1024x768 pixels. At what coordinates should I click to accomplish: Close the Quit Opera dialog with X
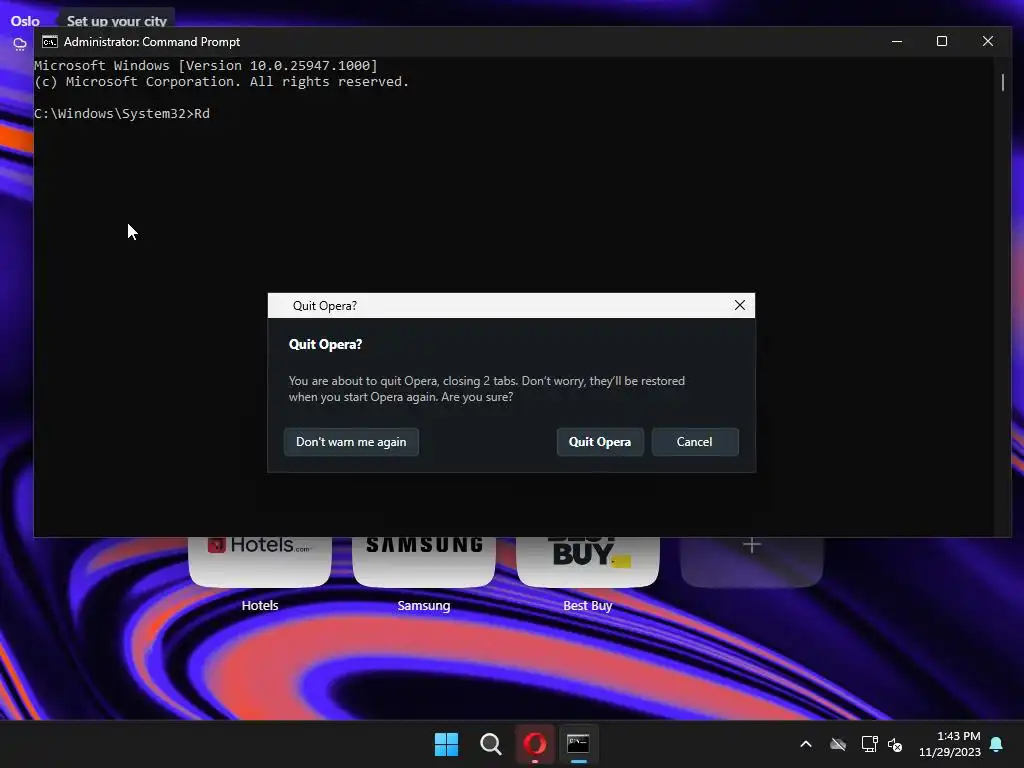pos(739,306)
